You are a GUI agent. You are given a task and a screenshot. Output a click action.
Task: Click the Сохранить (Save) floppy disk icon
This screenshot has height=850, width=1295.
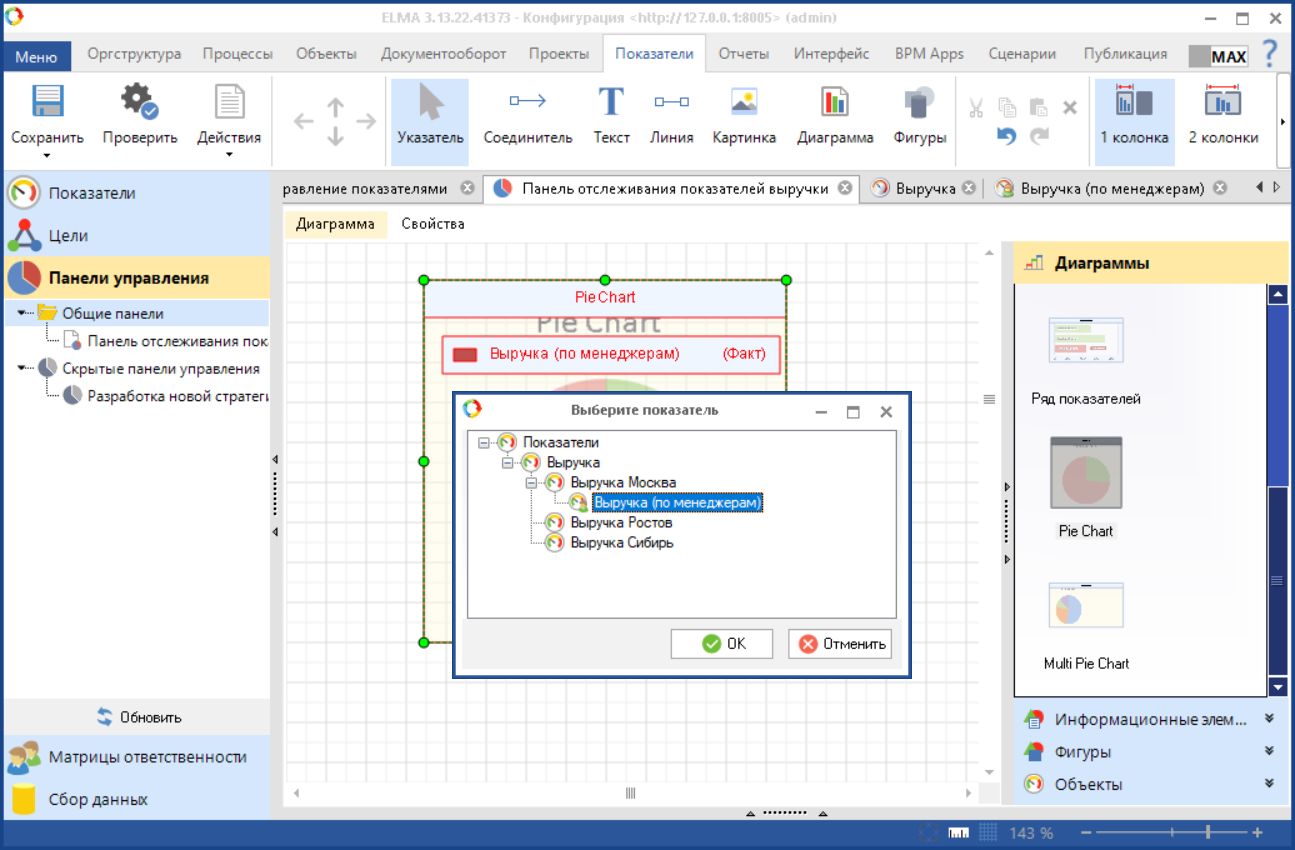[47, 102]
